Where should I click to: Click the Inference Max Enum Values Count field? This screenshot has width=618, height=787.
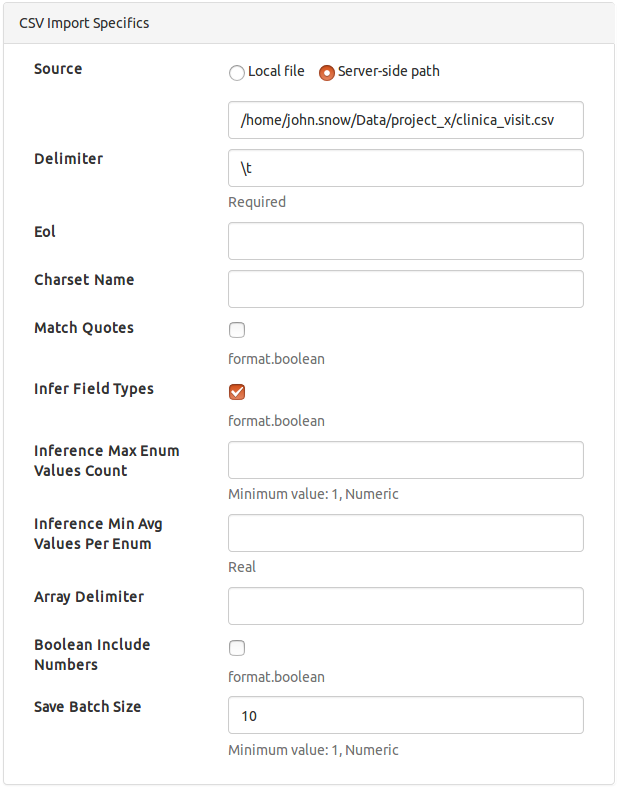tap(405, 460)
